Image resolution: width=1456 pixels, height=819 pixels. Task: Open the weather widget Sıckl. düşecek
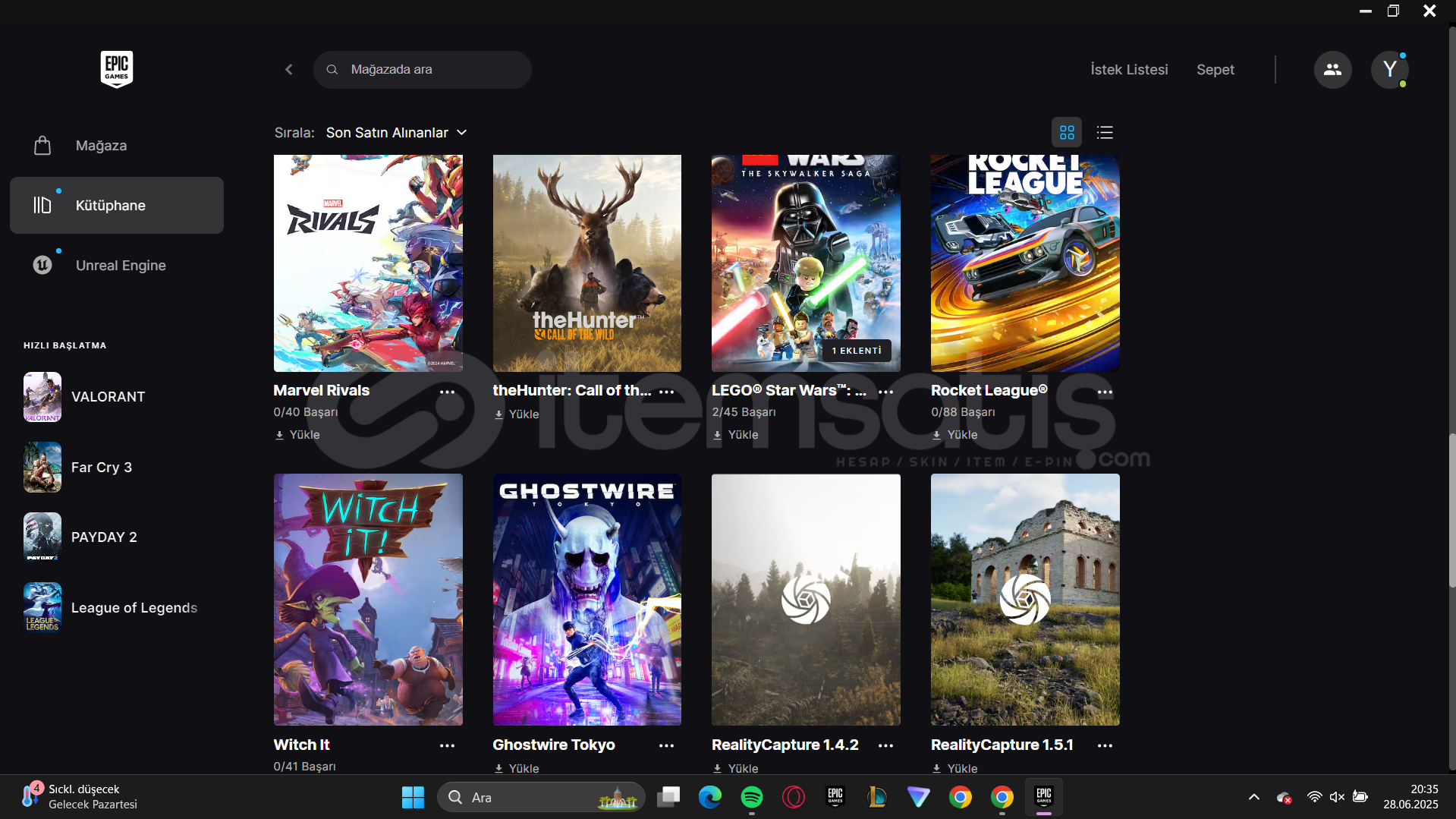79,797
